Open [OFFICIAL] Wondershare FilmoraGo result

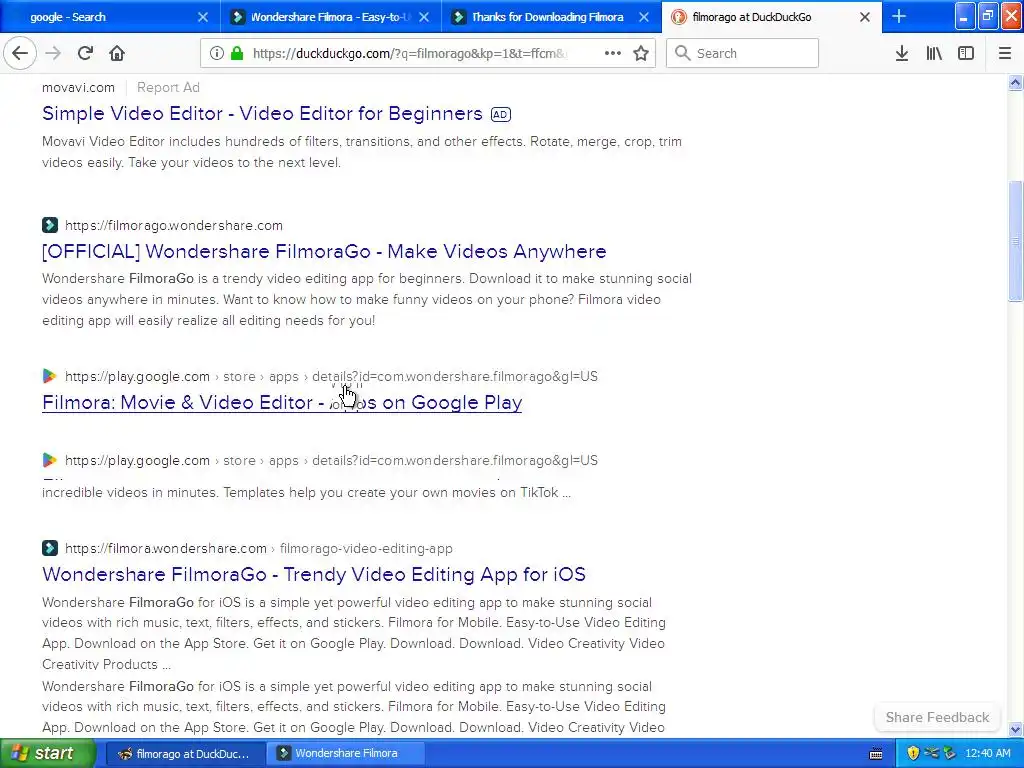(324, 251)
